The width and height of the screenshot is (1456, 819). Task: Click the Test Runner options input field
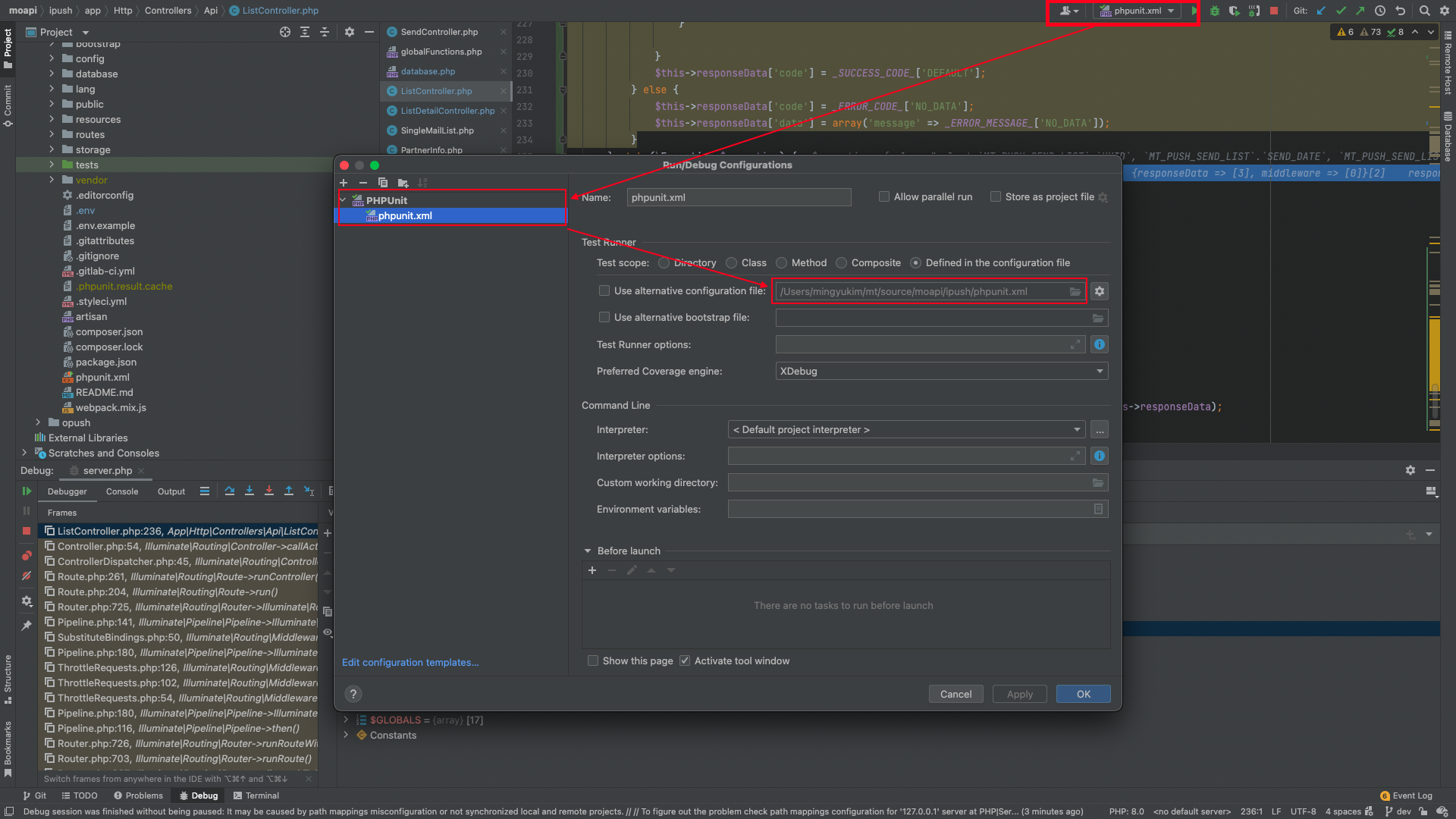(921, 345)
